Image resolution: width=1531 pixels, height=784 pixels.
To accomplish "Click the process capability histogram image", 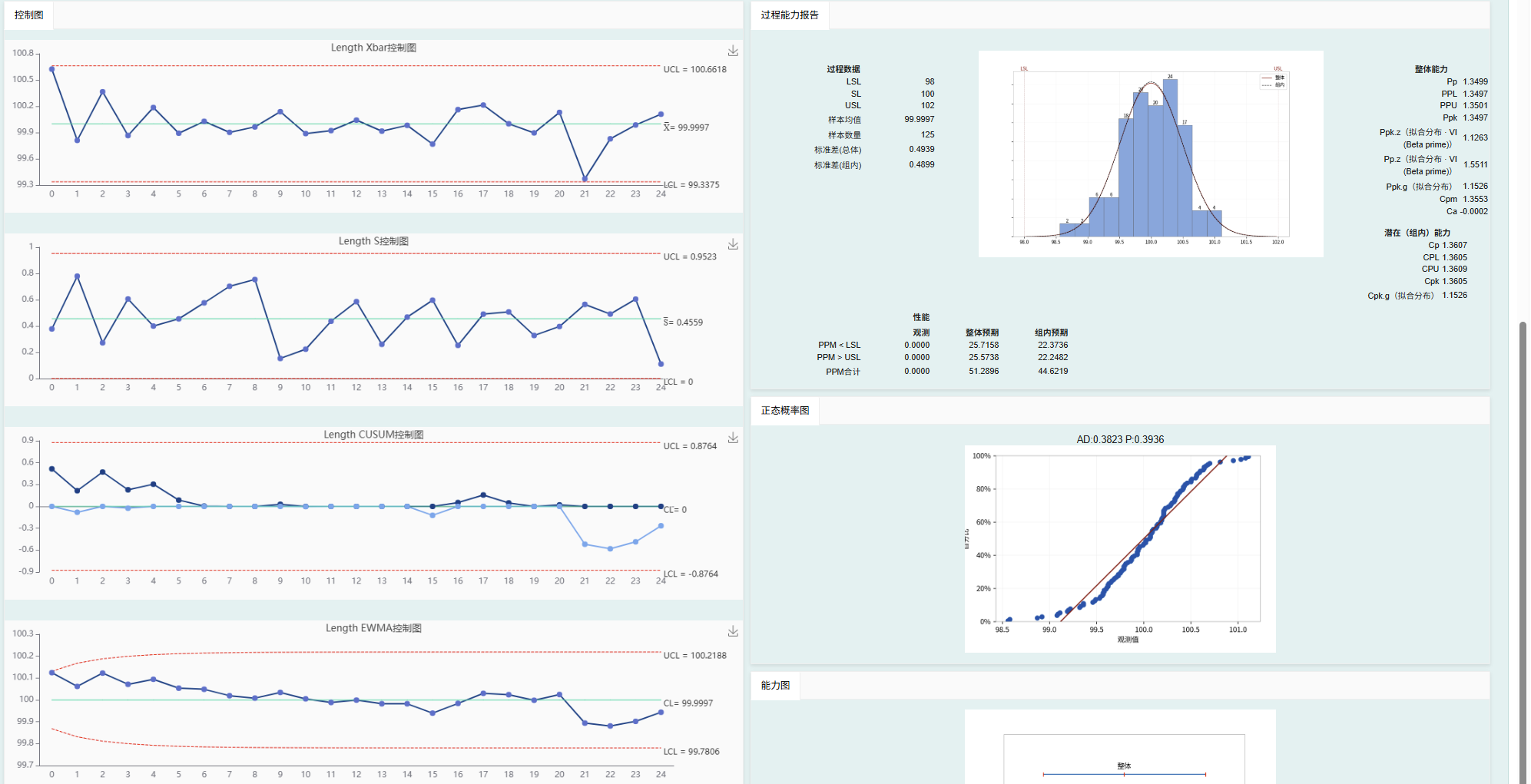I will pos(1151,154).
